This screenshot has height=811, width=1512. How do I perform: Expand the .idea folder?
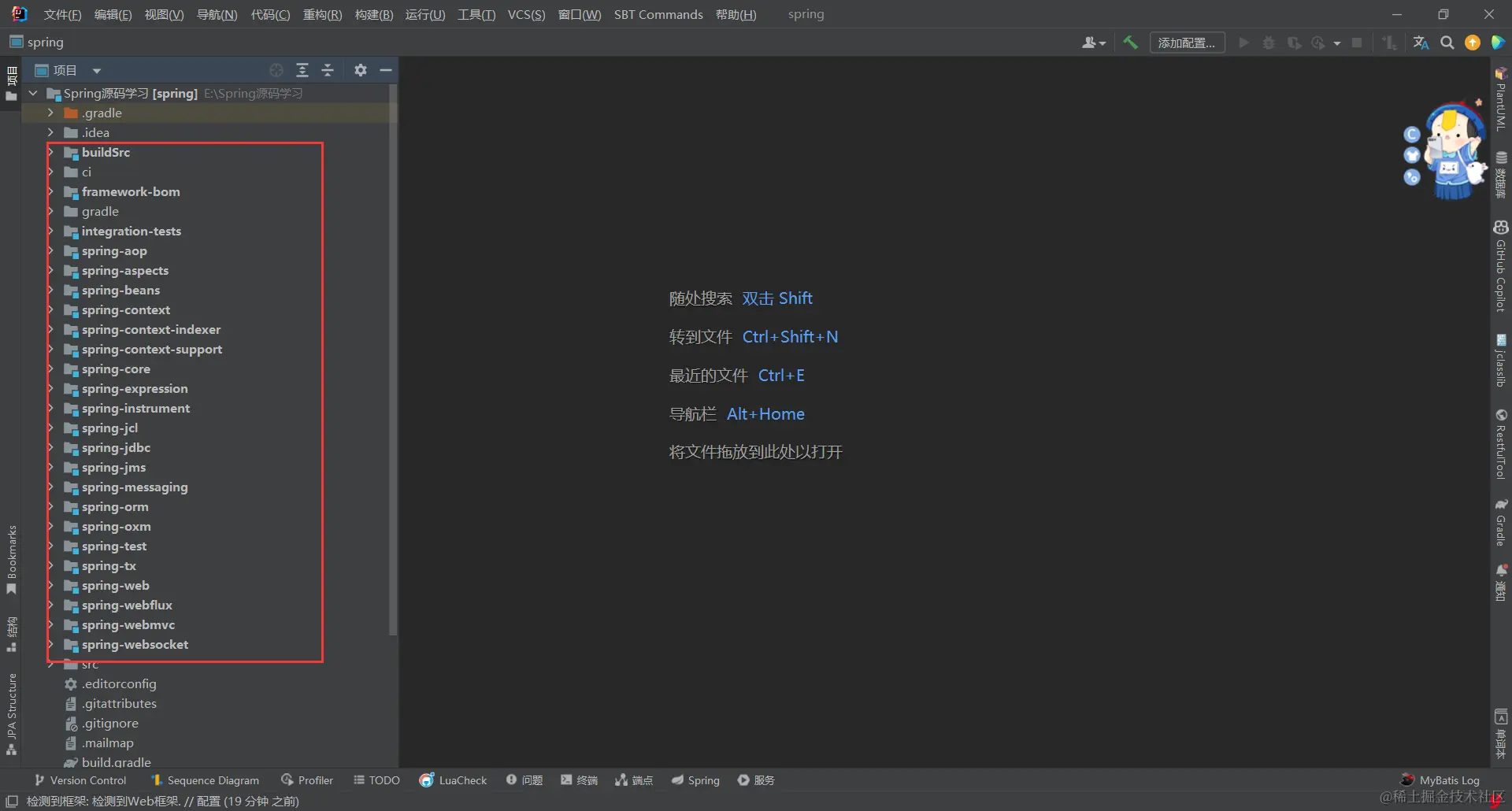tap(50, 132)
